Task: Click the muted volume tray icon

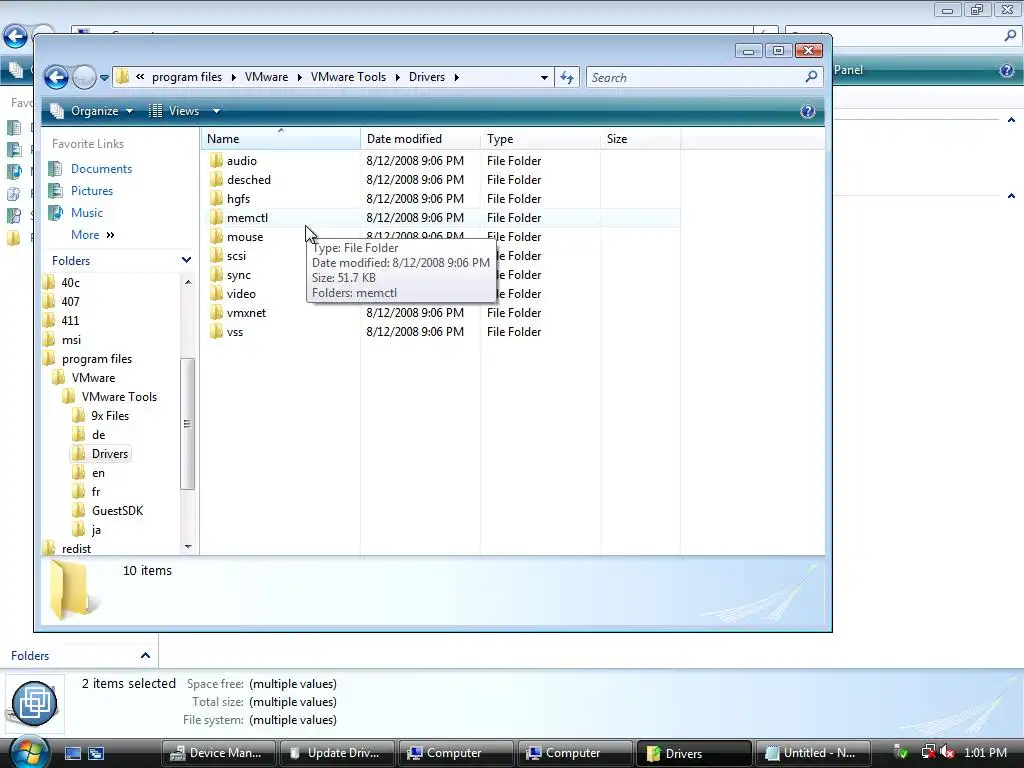Action: tap(948, 753)
